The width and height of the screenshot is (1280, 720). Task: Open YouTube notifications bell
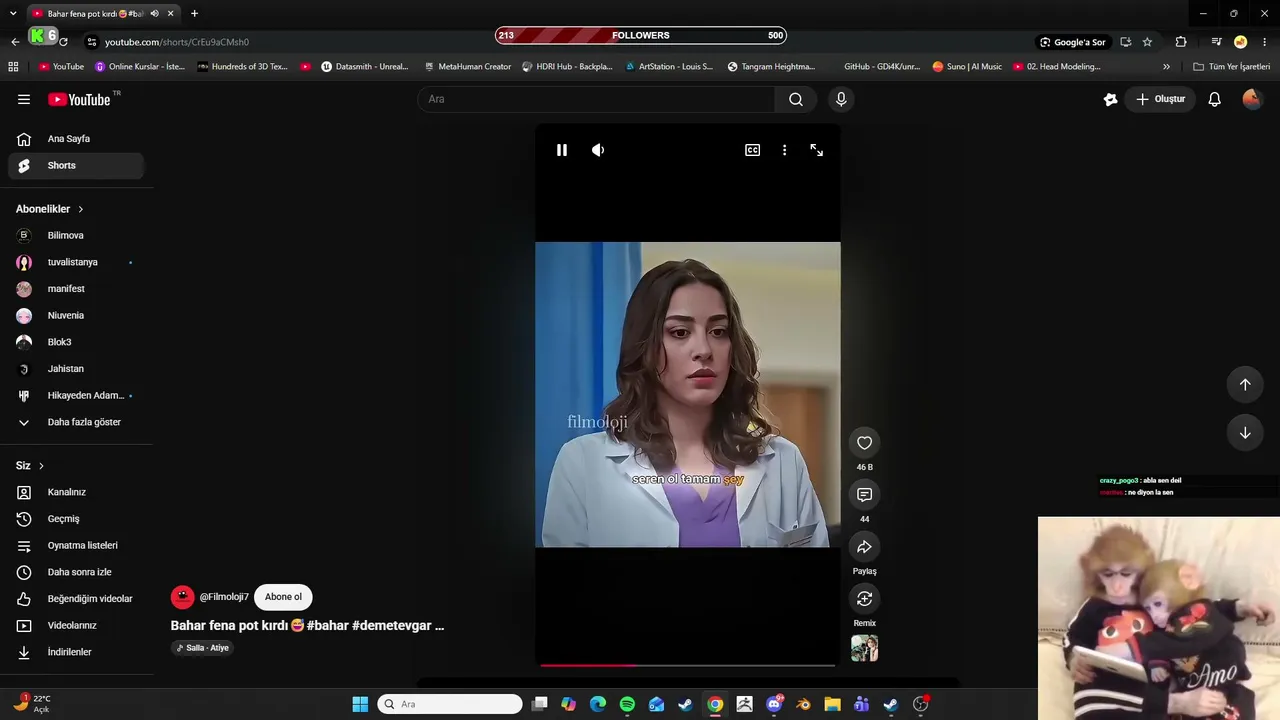tap(1215, 99)
